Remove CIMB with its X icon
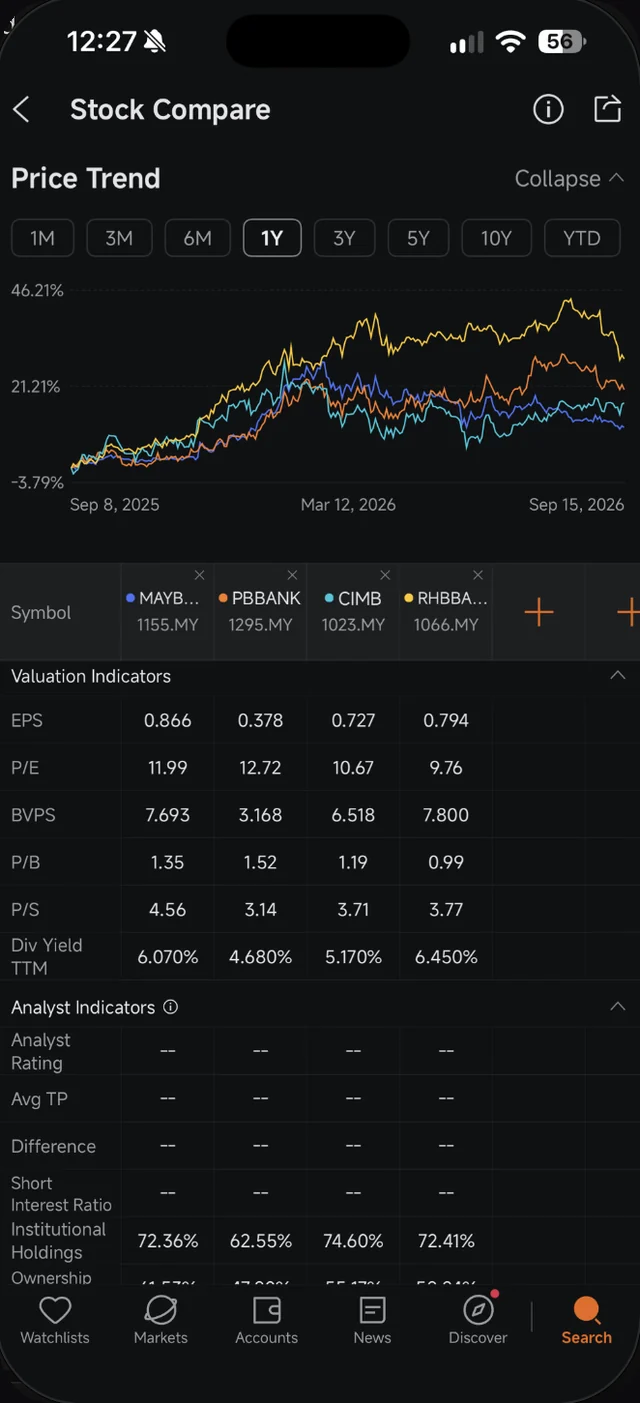The image size is (640, 1403). (385, 575)
